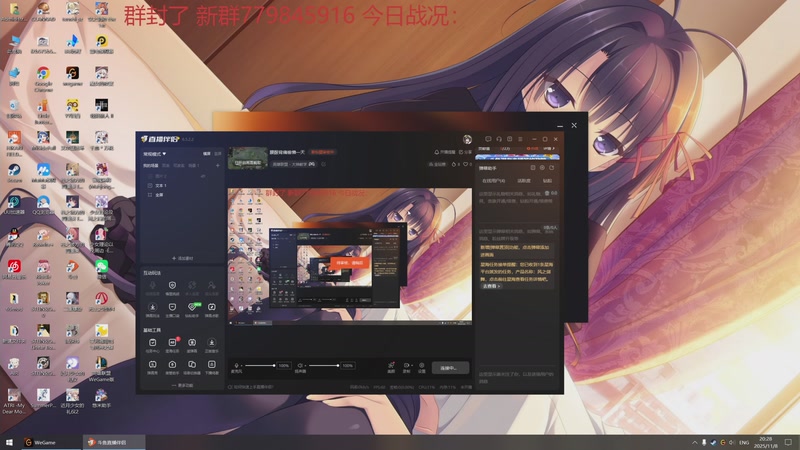Select the 在线用户 tab in the 弹幕助手 panel
The image size is (800, 450).
tap(493, 181)
